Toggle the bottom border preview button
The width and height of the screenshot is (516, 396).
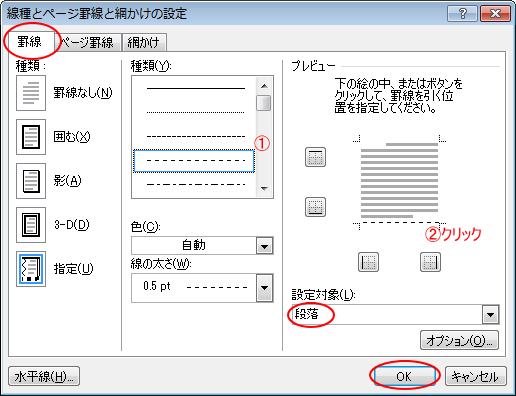click(x=315, y=207)
